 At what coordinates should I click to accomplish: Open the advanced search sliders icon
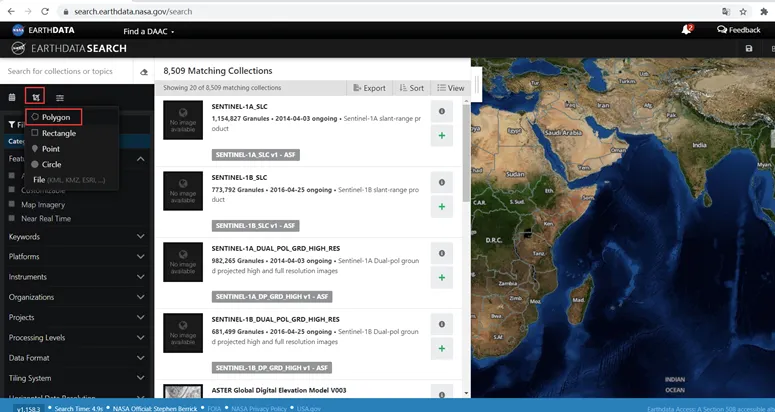click(60, 98)
